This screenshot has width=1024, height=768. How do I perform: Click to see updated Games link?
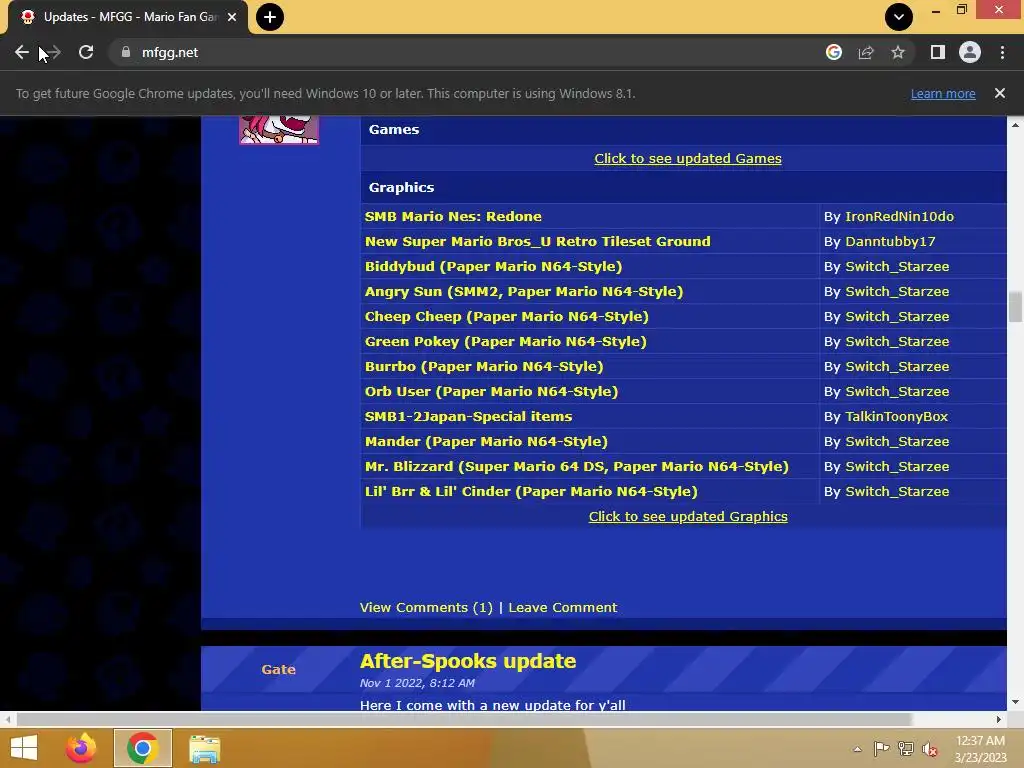(688, 158)
